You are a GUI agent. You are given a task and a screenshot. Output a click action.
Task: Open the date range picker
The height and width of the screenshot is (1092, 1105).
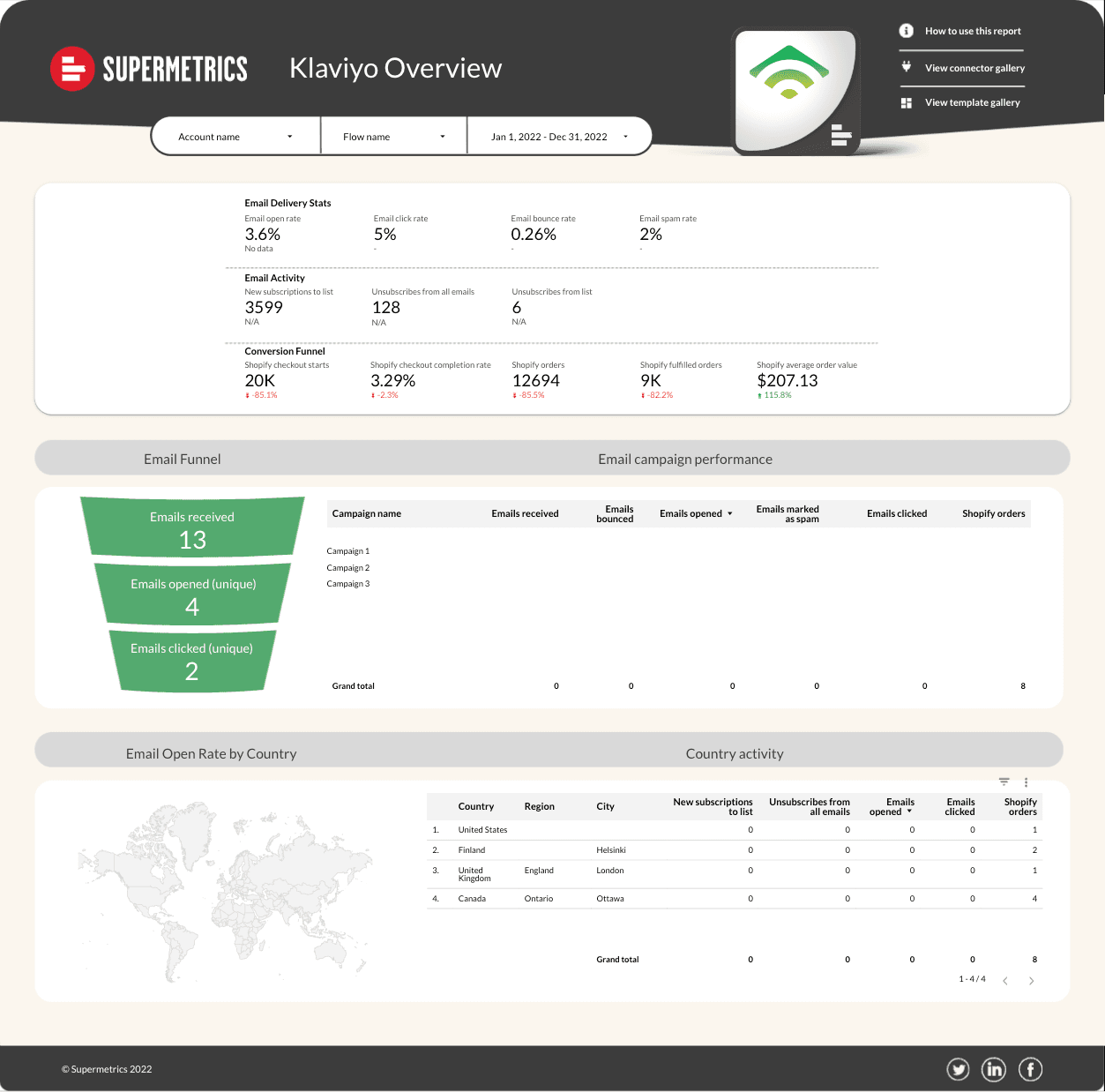click(x=559, y=137)
